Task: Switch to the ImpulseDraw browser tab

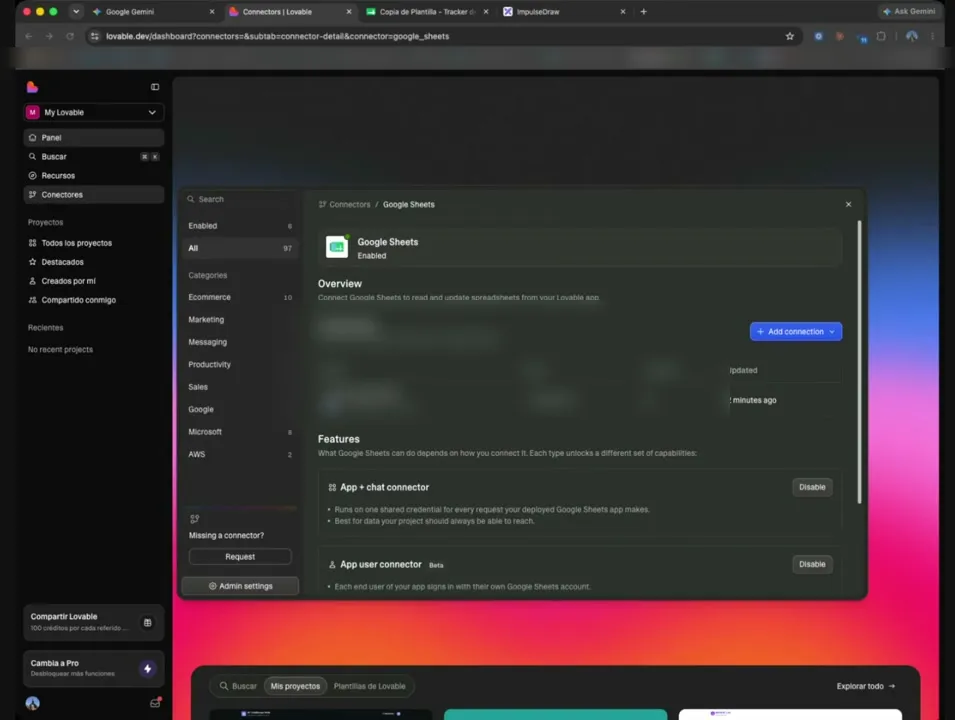Action: coord(563,12)
